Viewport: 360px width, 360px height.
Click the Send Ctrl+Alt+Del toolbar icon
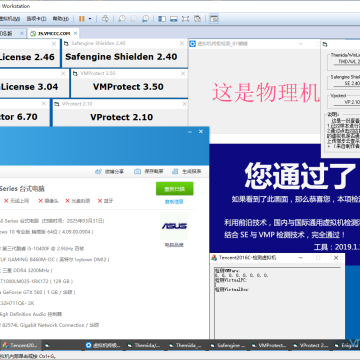coord(105,19)
